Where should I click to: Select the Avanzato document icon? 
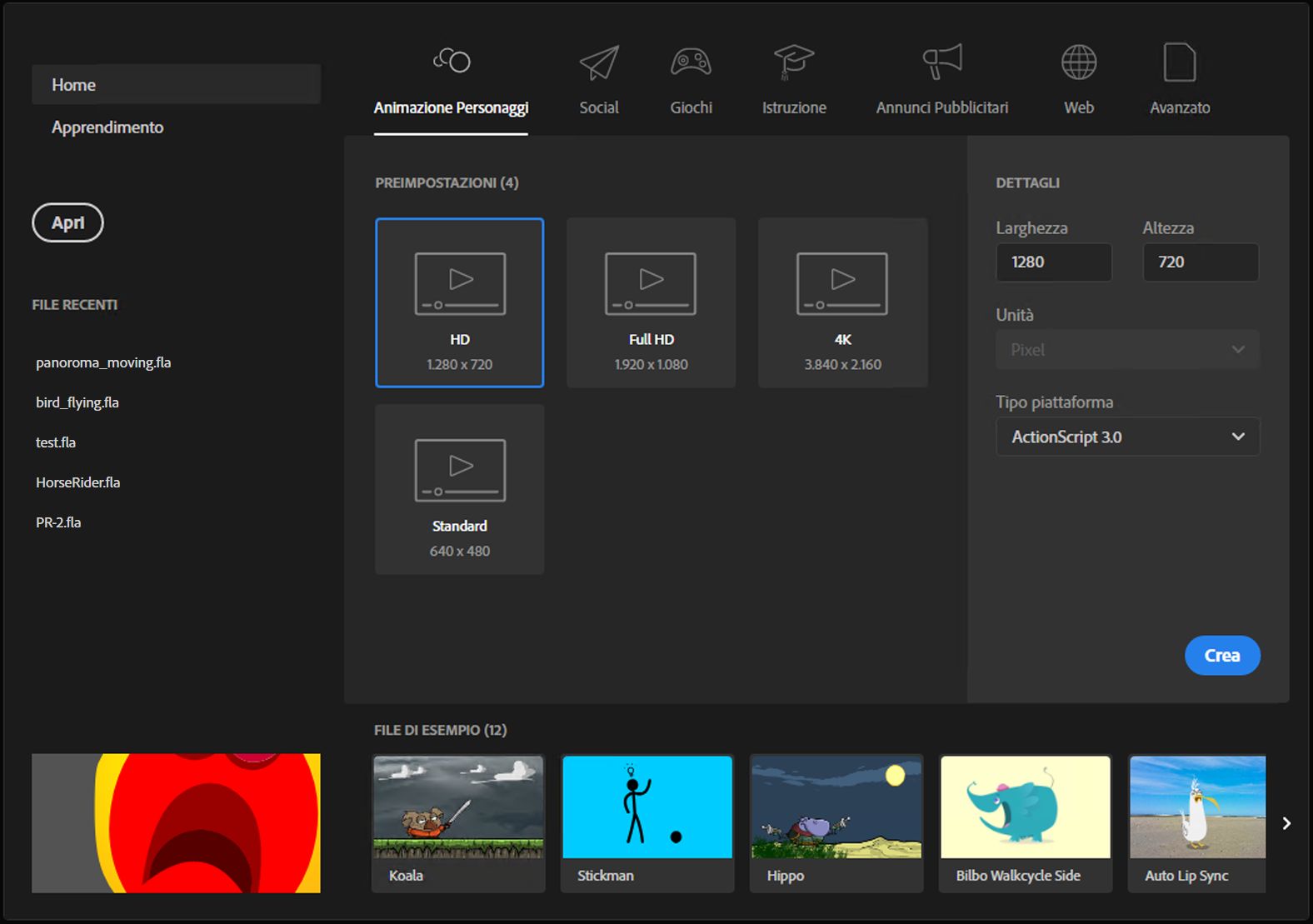click(1179, 62)
